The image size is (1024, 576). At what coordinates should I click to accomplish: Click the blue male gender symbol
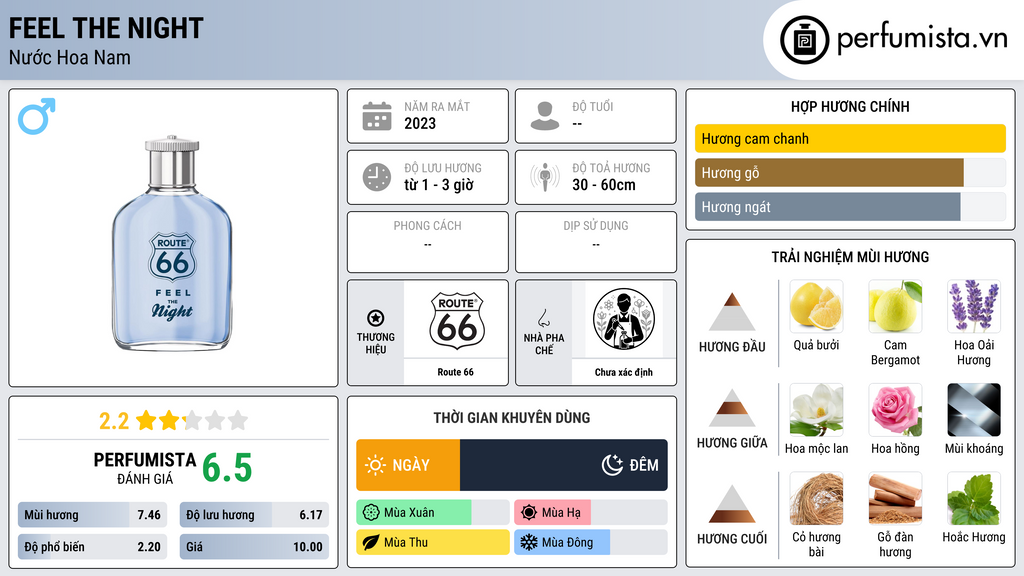(x=37, y=116)
